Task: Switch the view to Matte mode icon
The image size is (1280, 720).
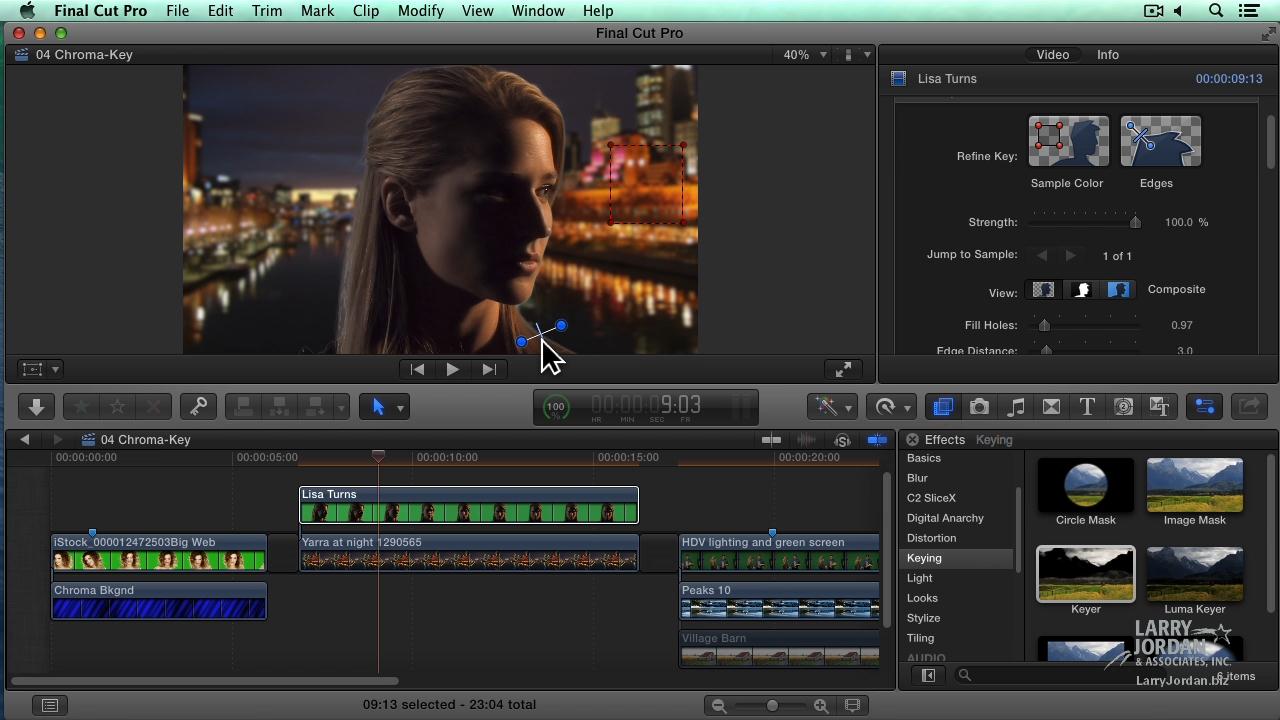Action: pos(1081,290)
